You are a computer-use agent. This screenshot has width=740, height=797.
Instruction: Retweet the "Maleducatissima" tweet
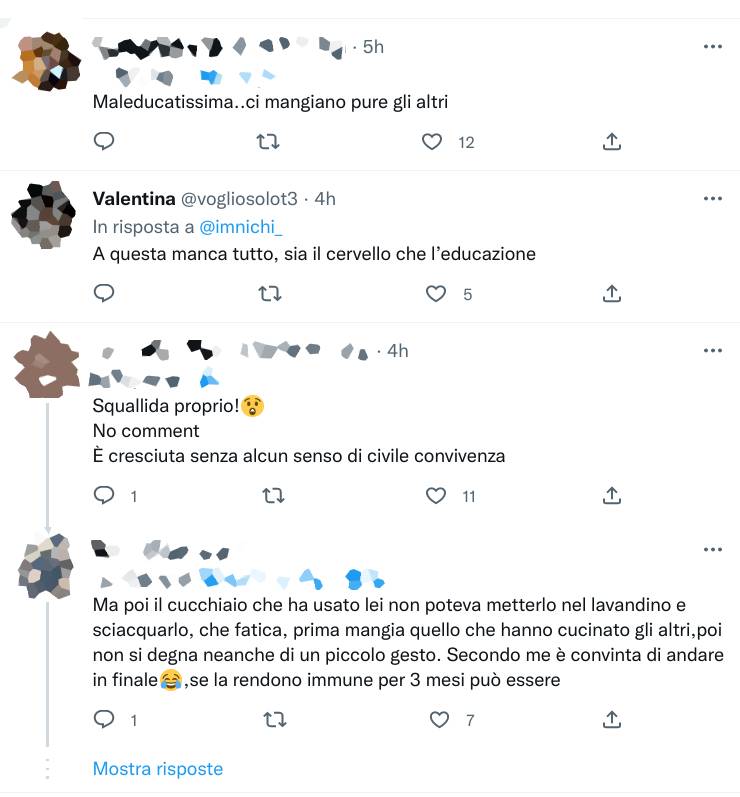pyautogui.click(x=268, y=141)
